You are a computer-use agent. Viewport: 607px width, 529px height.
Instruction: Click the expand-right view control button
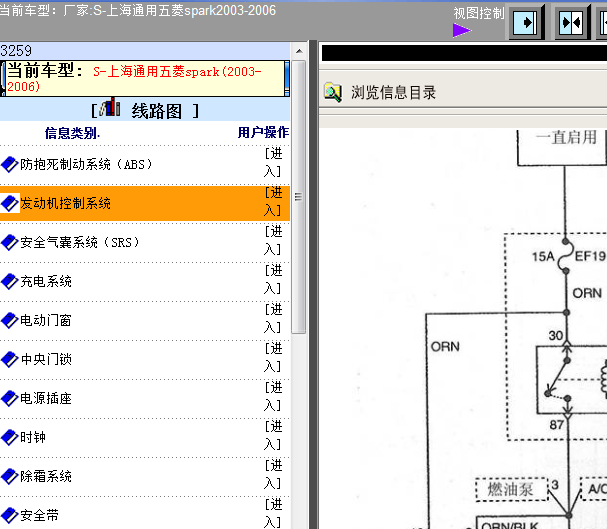click(x=526, y=22)
